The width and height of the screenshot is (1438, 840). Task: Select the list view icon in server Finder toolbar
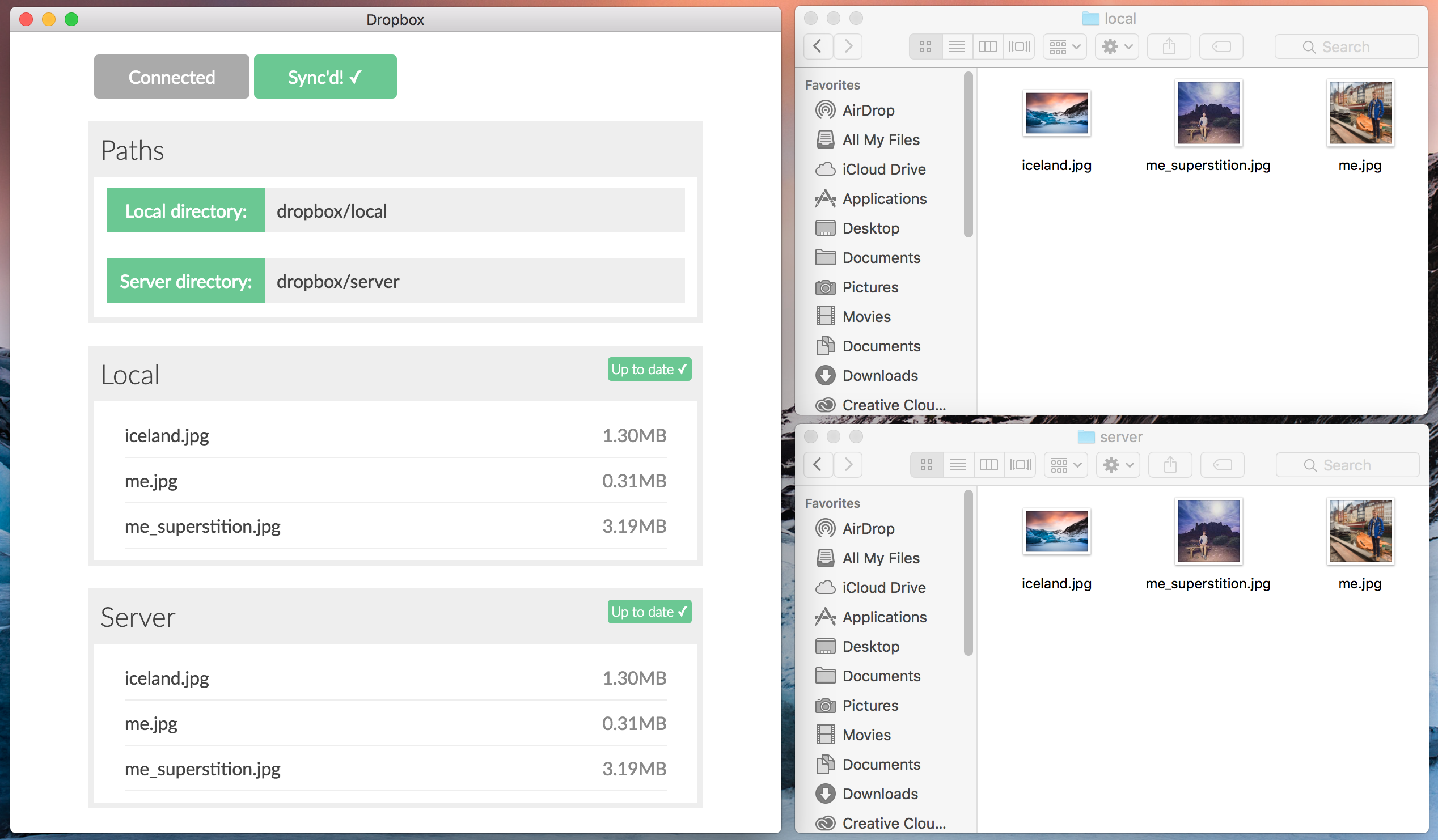click(x=957, y=463)
